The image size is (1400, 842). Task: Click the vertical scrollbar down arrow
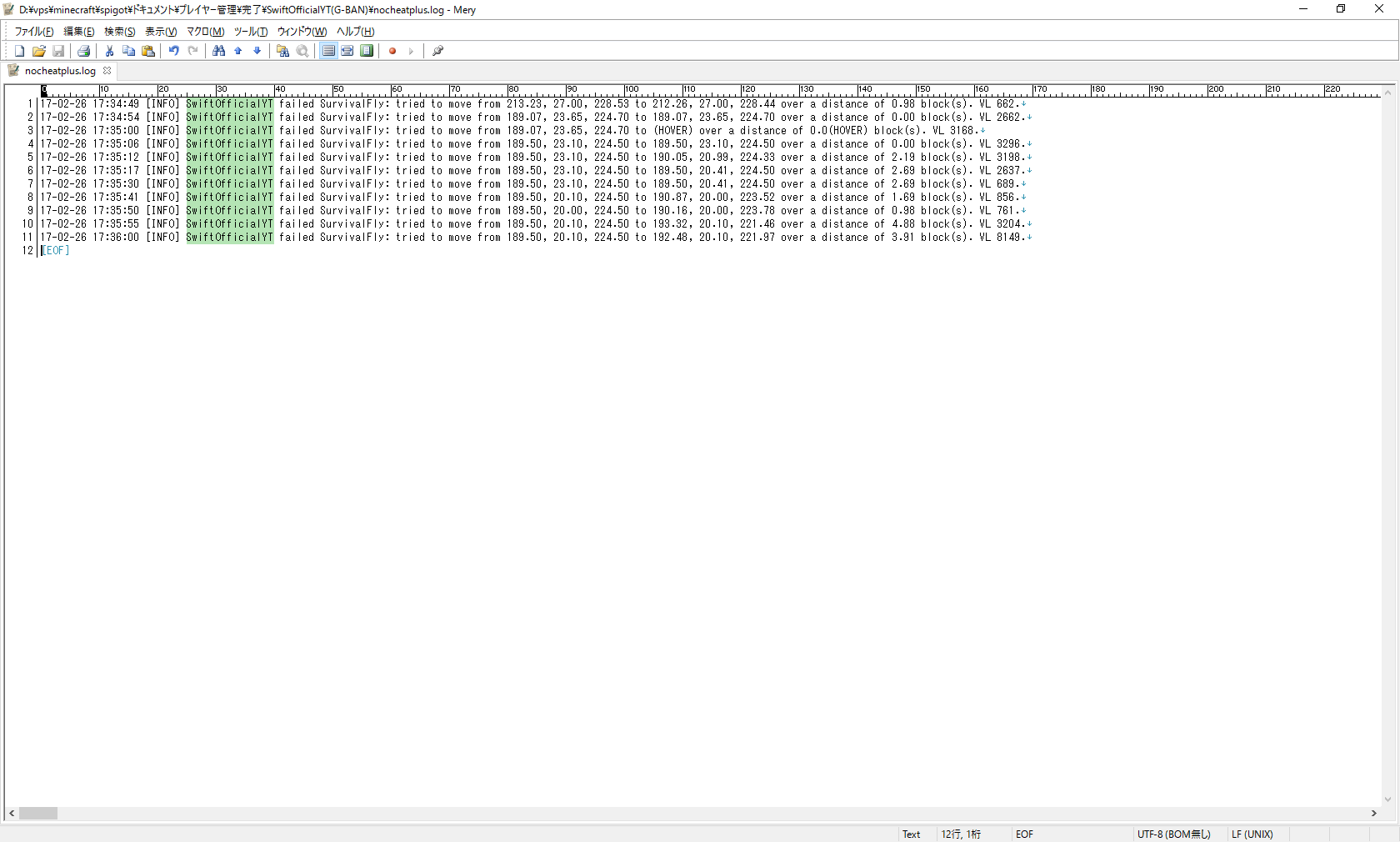tap(1387, 799)
